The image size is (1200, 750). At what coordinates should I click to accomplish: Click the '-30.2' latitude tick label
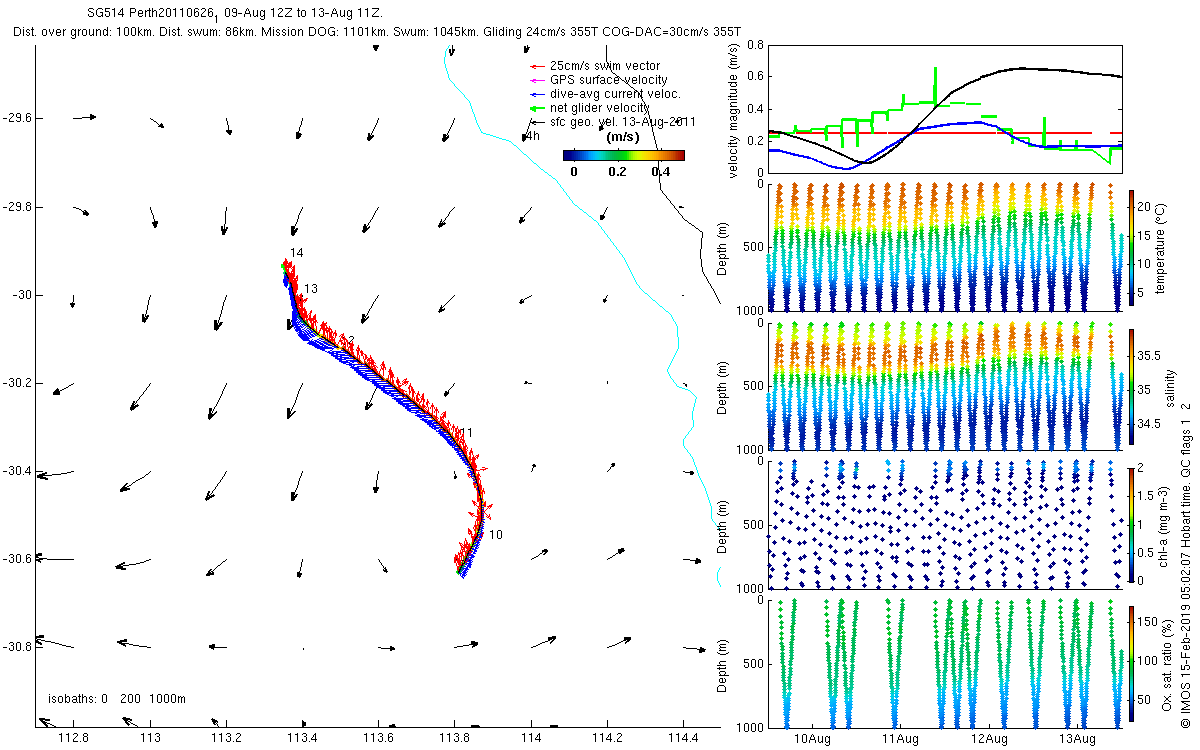[x=17, y=383]
